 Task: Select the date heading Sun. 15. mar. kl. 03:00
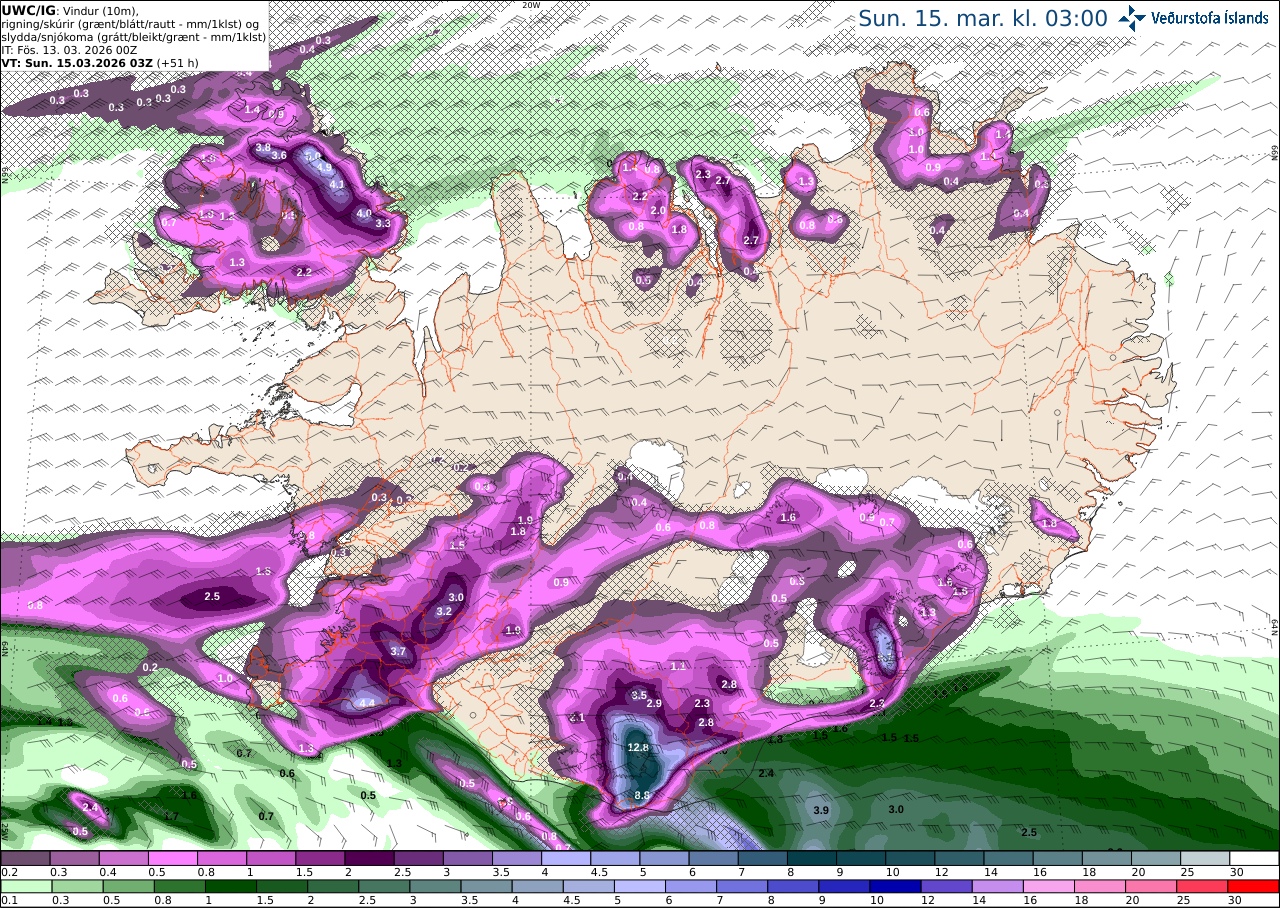click(983, 18)
